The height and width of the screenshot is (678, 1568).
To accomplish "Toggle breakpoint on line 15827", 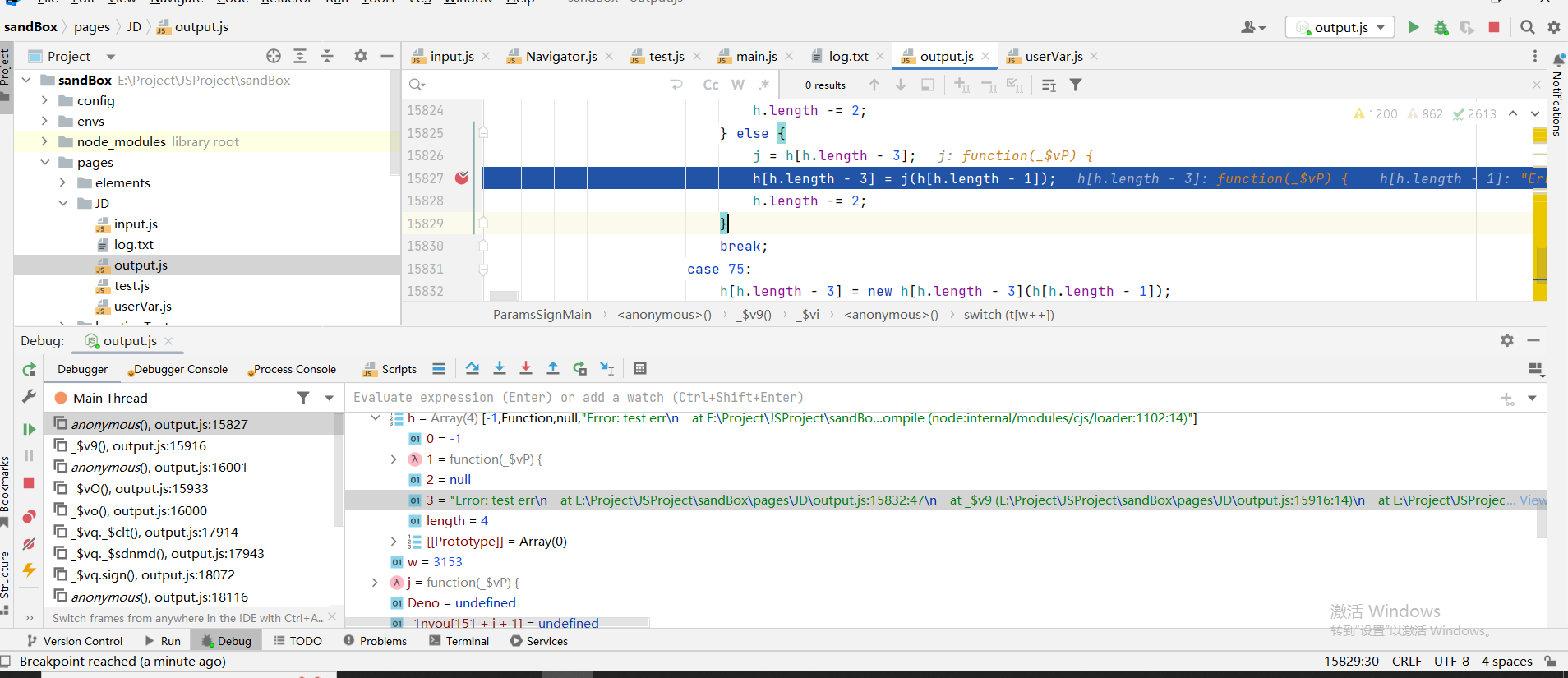I will (462, 178).
